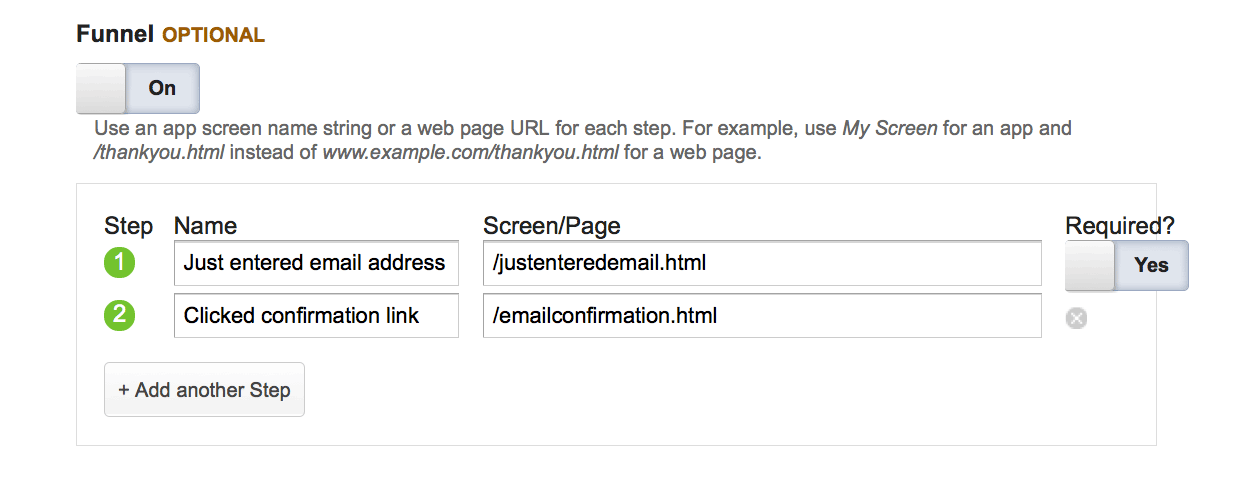Click the /emailconfirmation.html page field
Image resolution: width=1260 pixels, height=482 pixels.
[x=761, y=316]
